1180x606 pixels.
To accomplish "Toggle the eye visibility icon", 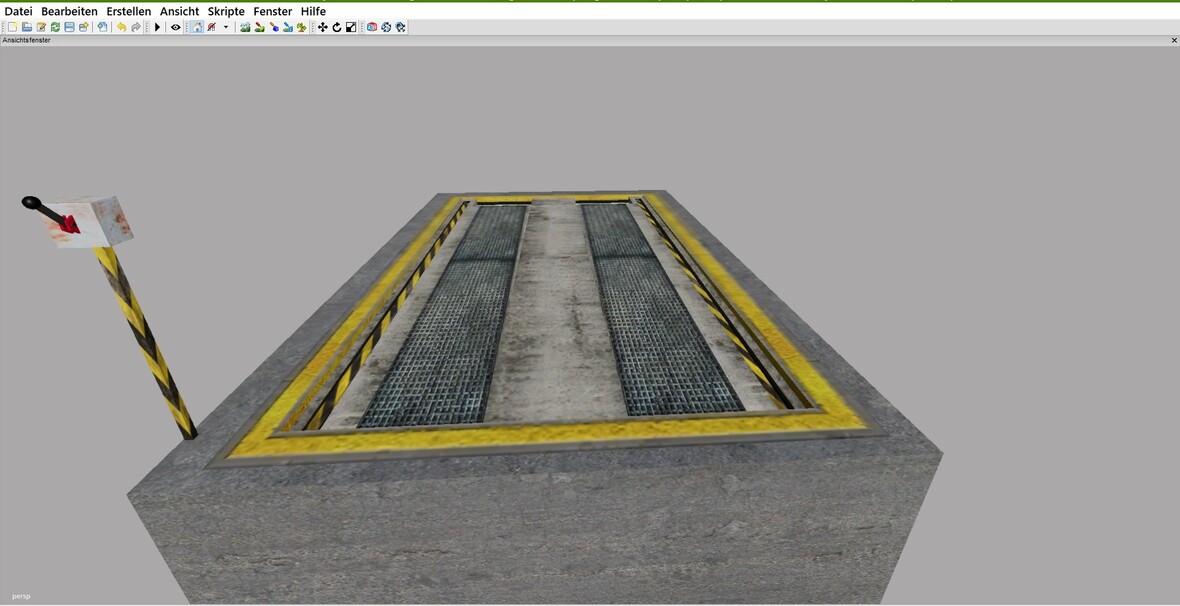I will [175, 27].
